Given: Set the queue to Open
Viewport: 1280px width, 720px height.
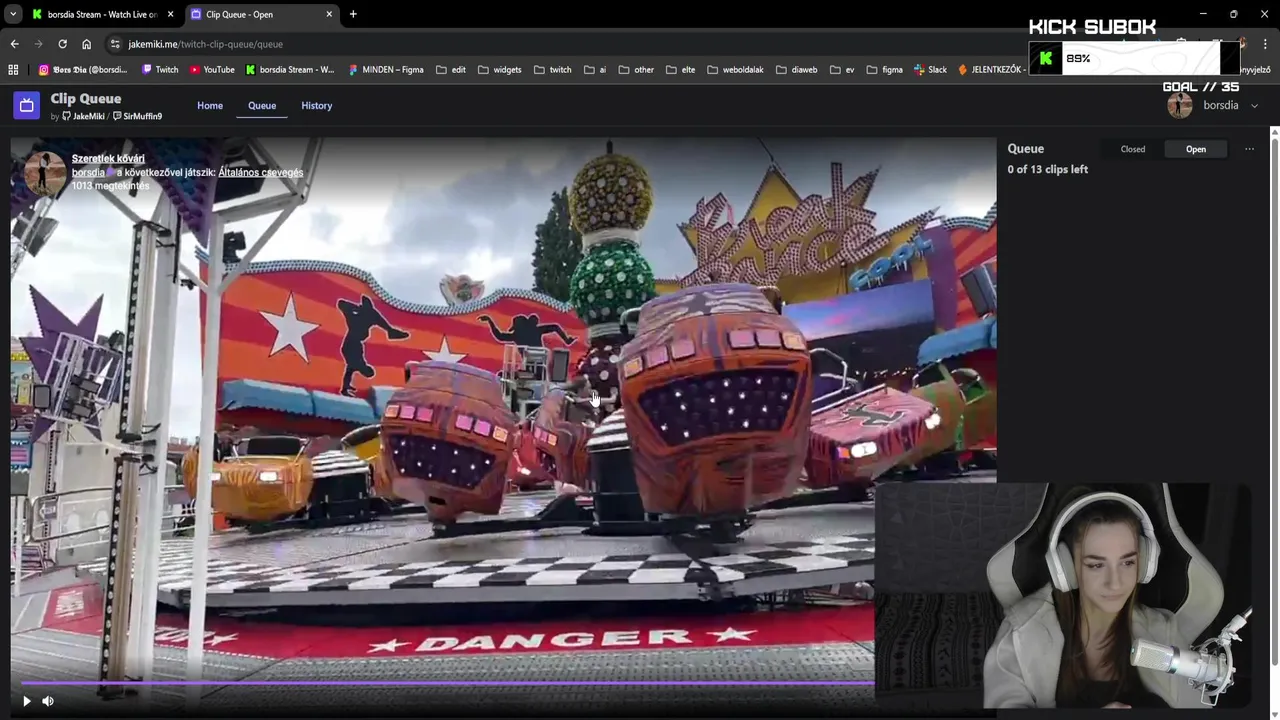Looking at the screenshot, I should click(x=1196, y=149).
